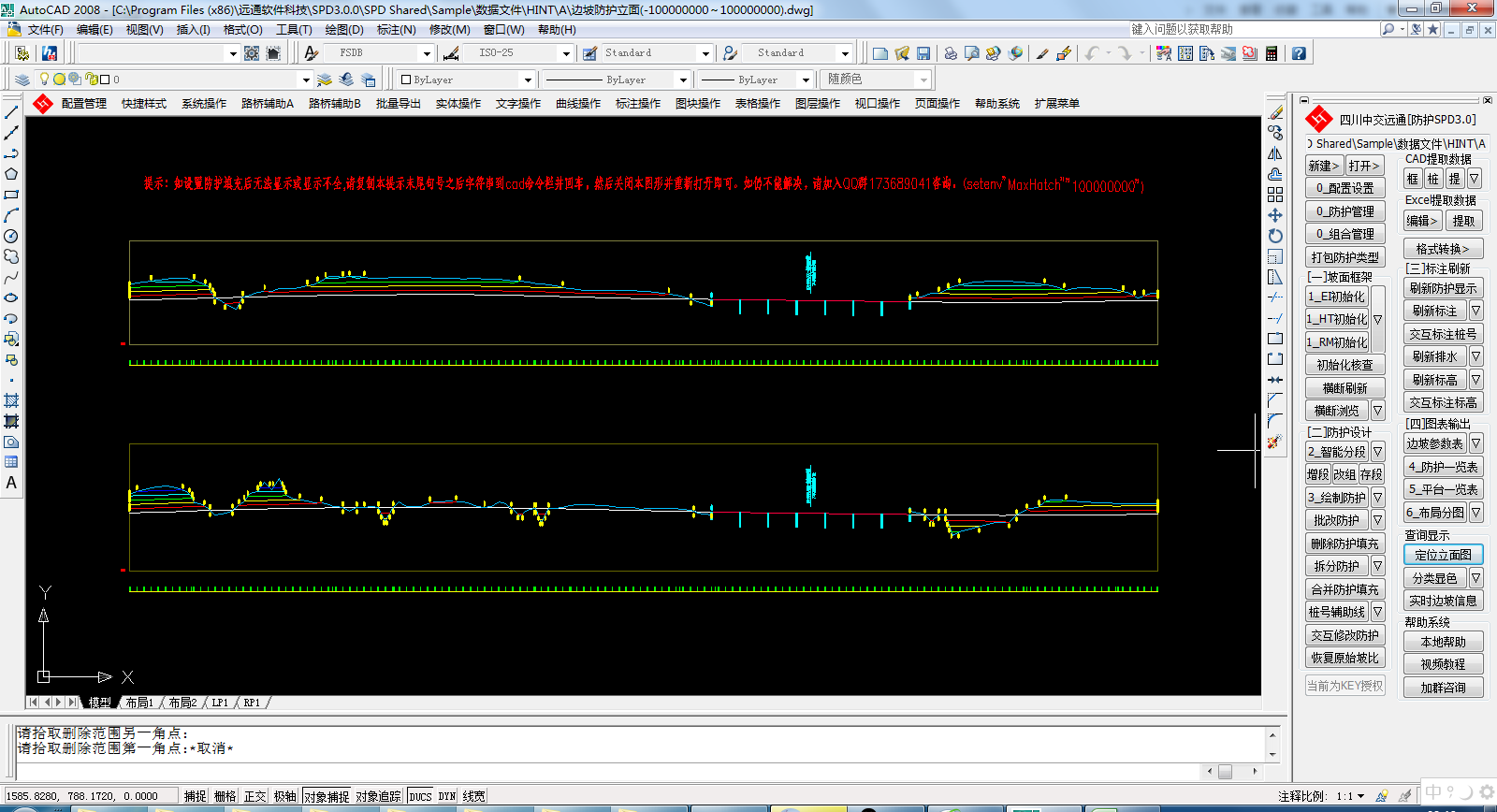Click the Layer Previous icon

[x=346, y=80]
